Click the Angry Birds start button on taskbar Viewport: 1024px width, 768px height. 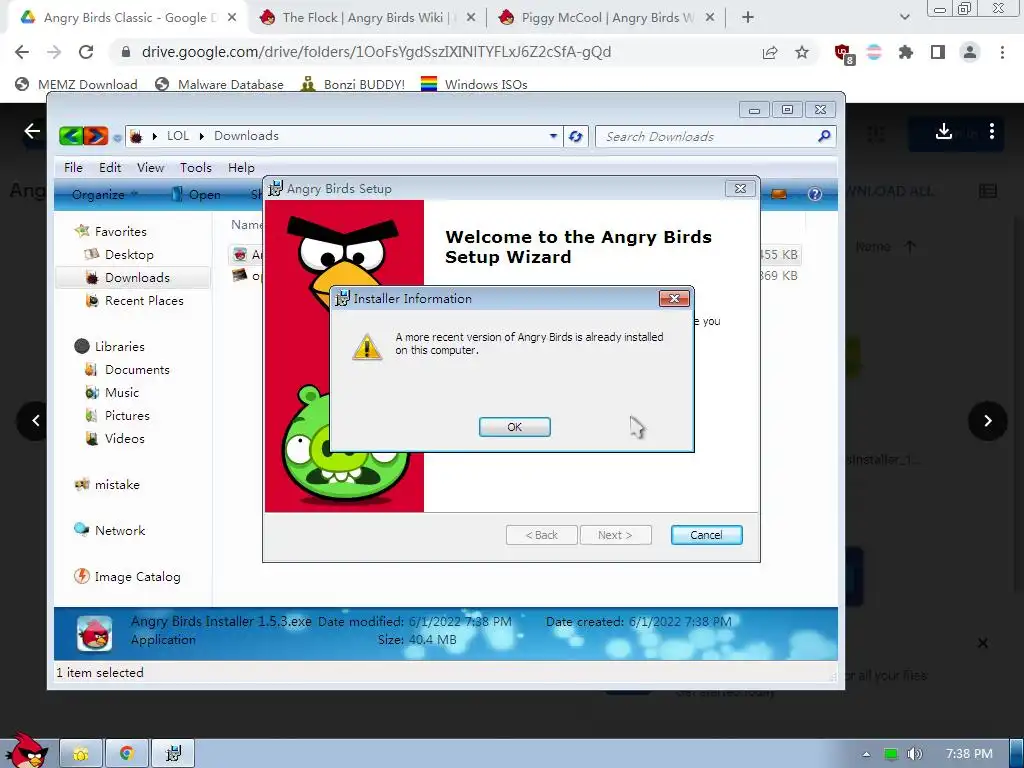[x=26, y=751]
